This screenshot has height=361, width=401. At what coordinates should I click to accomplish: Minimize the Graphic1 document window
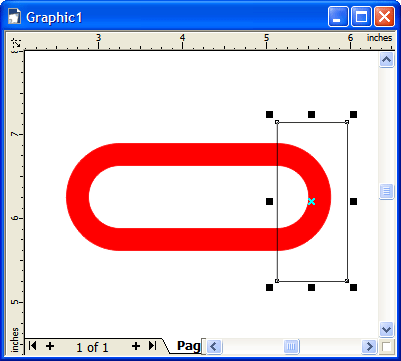(x=338, y=17)
